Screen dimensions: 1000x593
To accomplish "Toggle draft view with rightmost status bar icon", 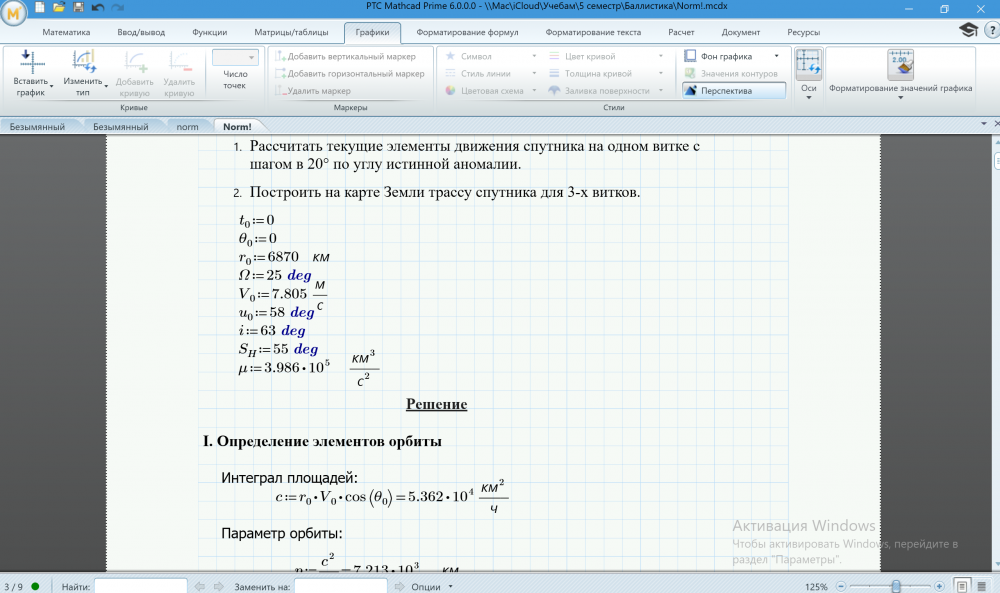I will point(982,586).
